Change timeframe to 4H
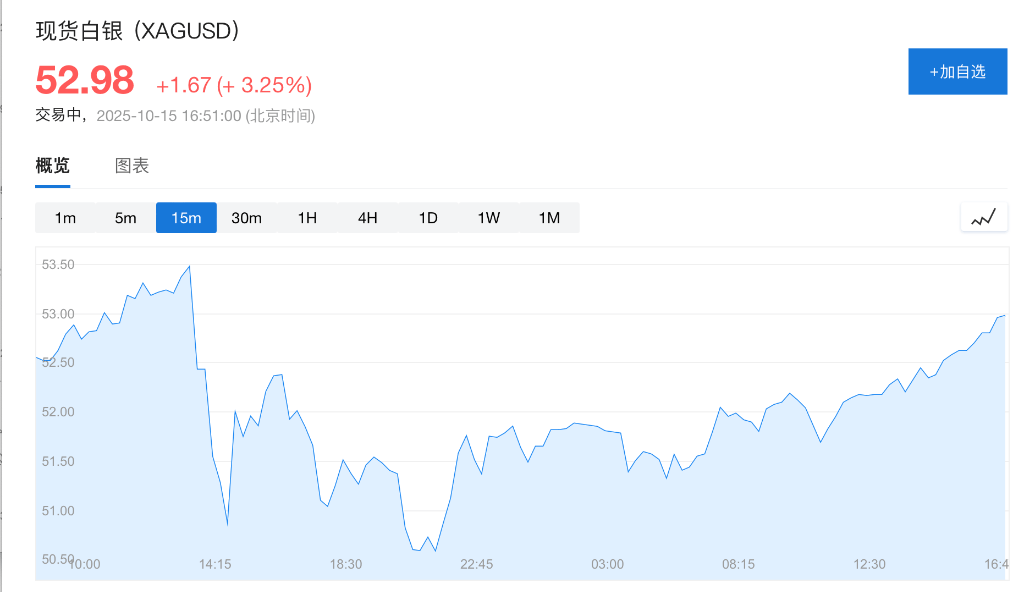This screenshot has height=592, width=1024. coord(367,218)
